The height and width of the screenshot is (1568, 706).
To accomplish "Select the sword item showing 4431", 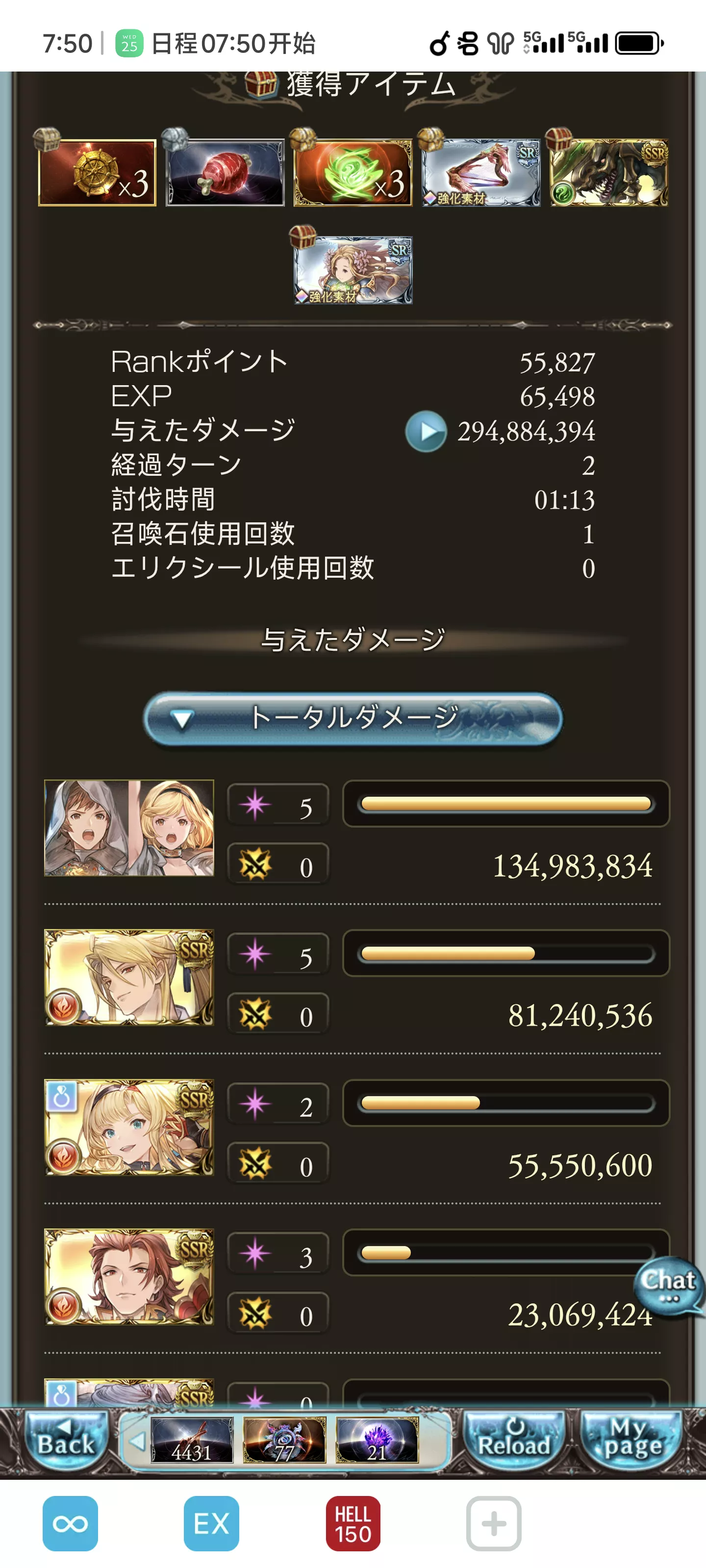I will coord(192,1440).
